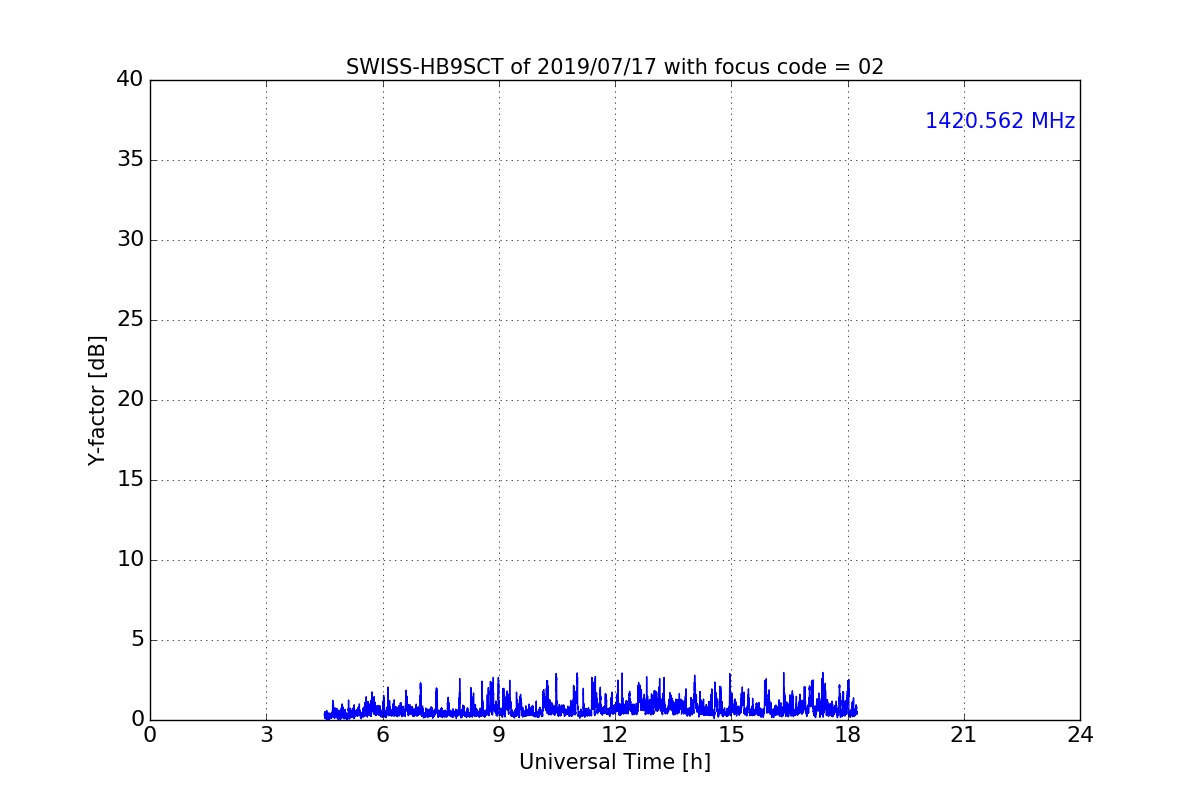Click the Y-factor [dB] axis label

coord(97,400)
